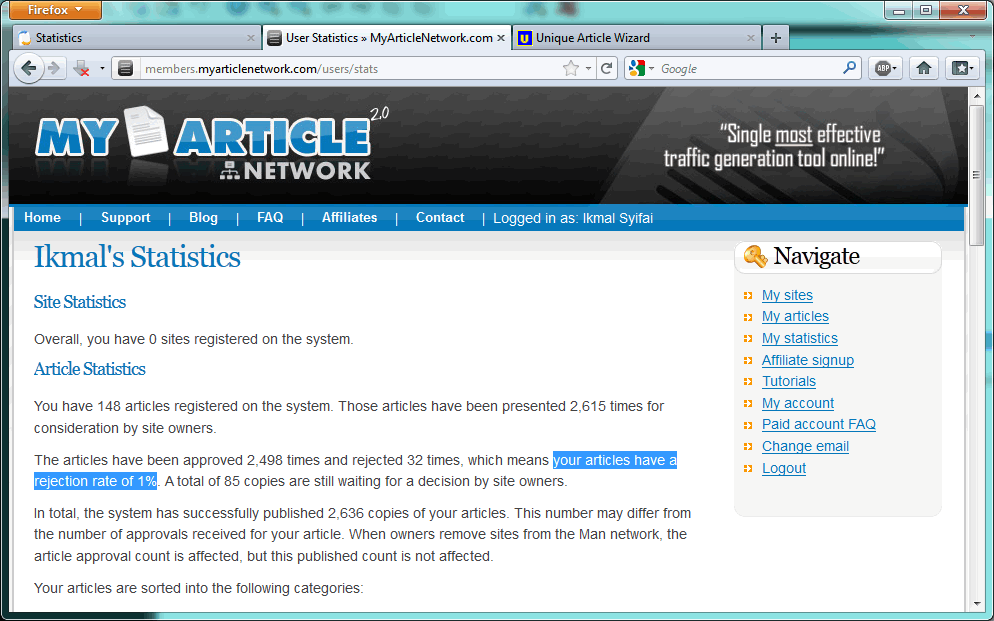Click the bullet icon beside Logout
The width and height of the screenshot is (994, 621).
[x=748, y=468]
